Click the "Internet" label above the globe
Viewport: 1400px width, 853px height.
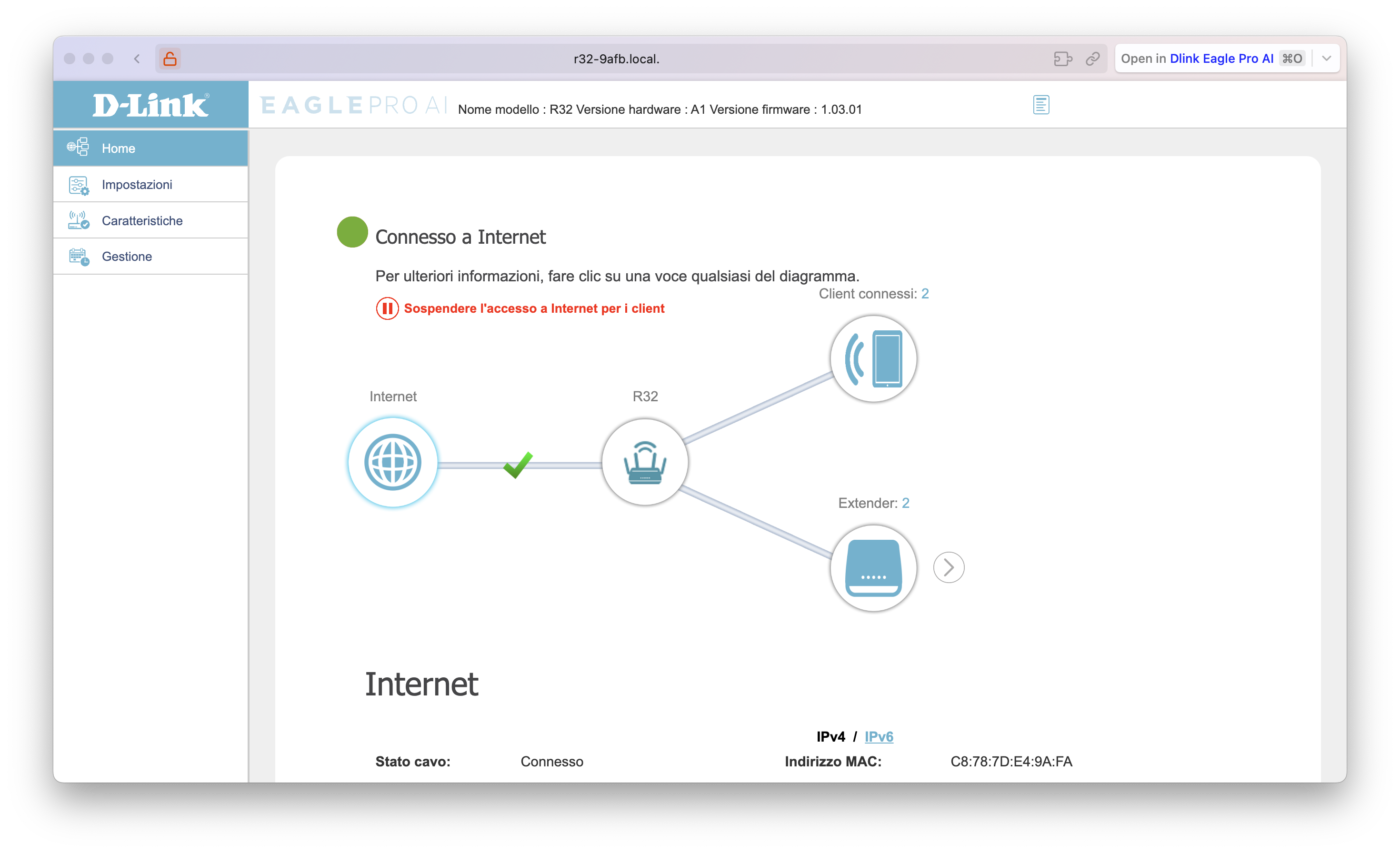pyautogui.click(x=393, y=397)
